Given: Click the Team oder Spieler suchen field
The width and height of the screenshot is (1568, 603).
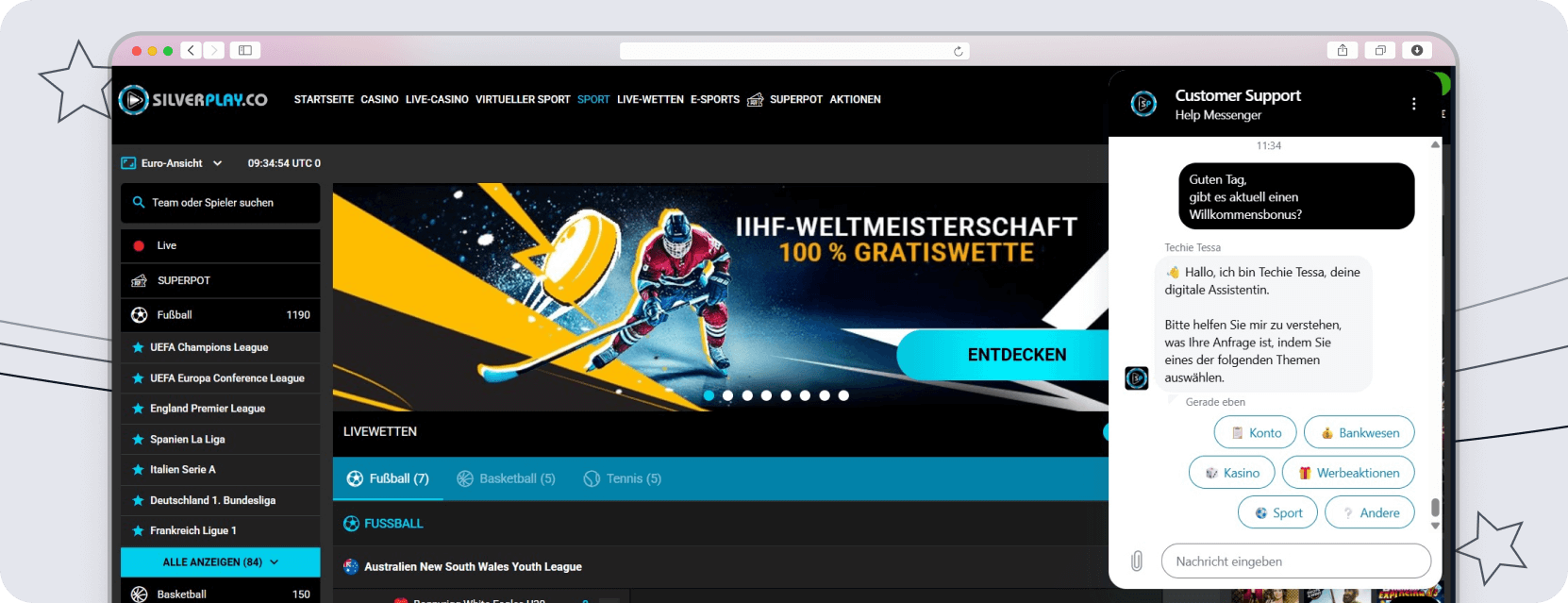Looking at the screenshot, I should 221,203.
